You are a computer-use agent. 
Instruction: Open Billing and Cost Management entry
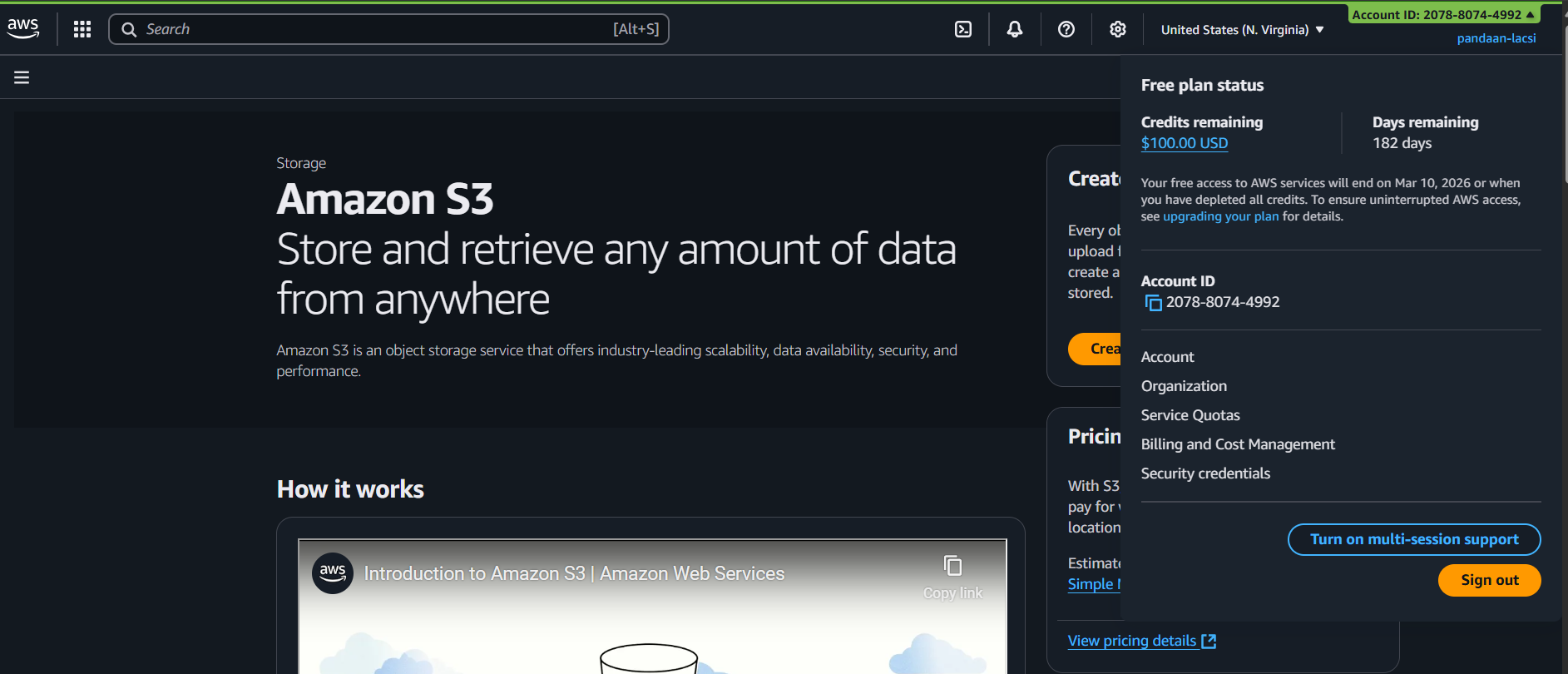[x=1238, y=444]
